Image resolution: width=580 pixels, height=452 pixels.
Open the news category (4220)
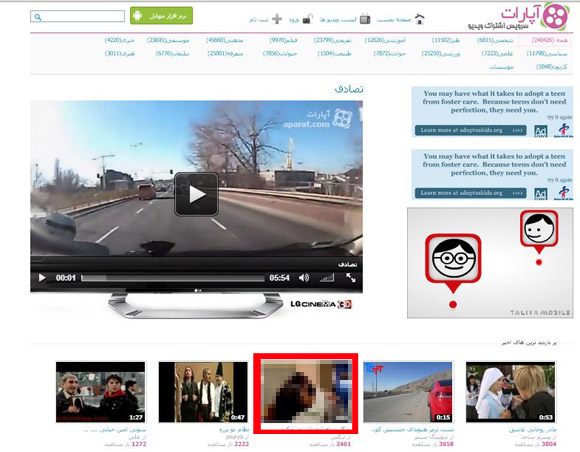(x=119, y=40)
